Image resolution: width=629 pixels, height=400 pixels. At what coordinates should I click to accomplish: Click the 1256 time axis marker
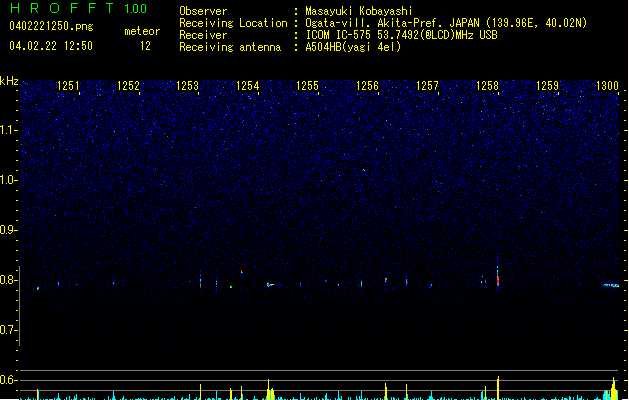pos(367,86)
